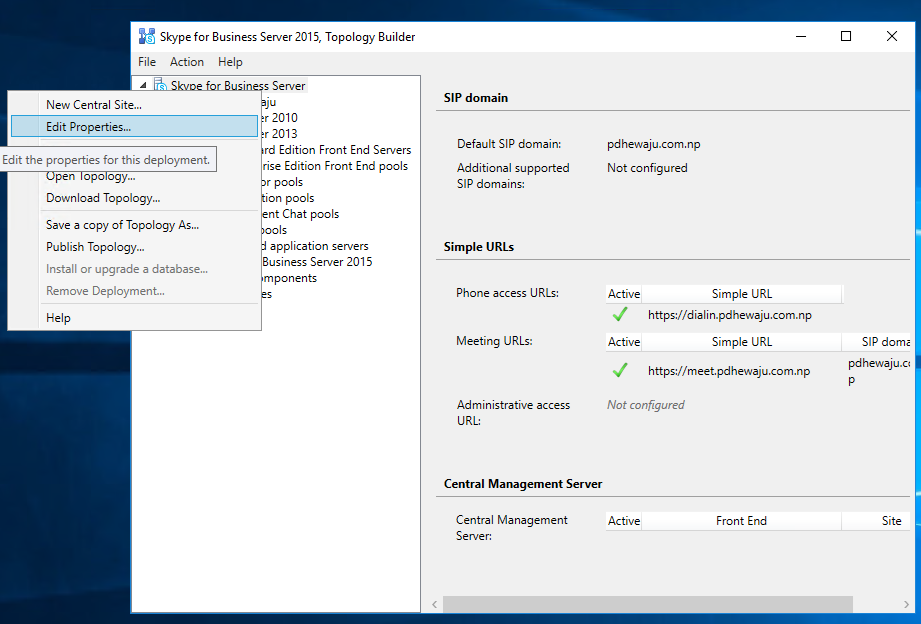This screenshot has width=921, height=624.
Task: Open the Action menu
Action: [187, 62]
